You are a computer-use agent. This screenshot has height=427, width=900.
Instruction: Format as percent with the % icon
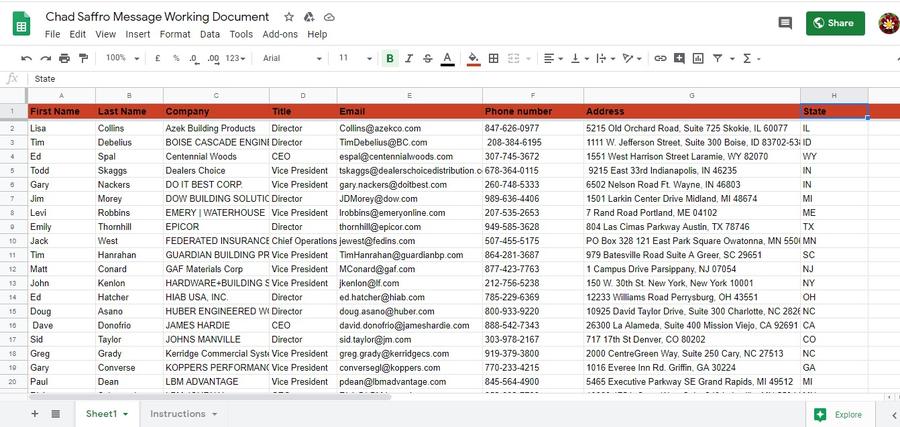pyautogui.click(x=176, y=58)
